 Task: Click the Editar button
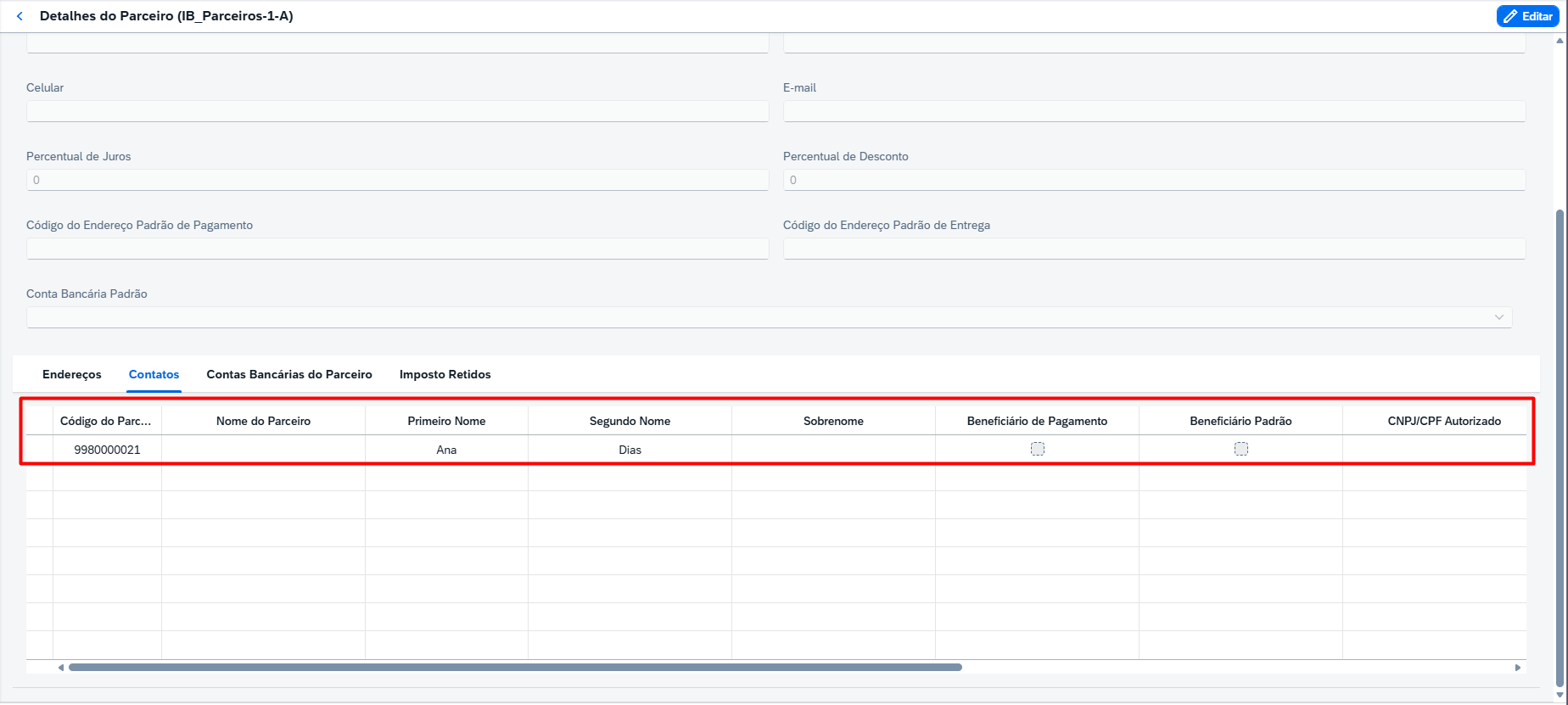1527,16
